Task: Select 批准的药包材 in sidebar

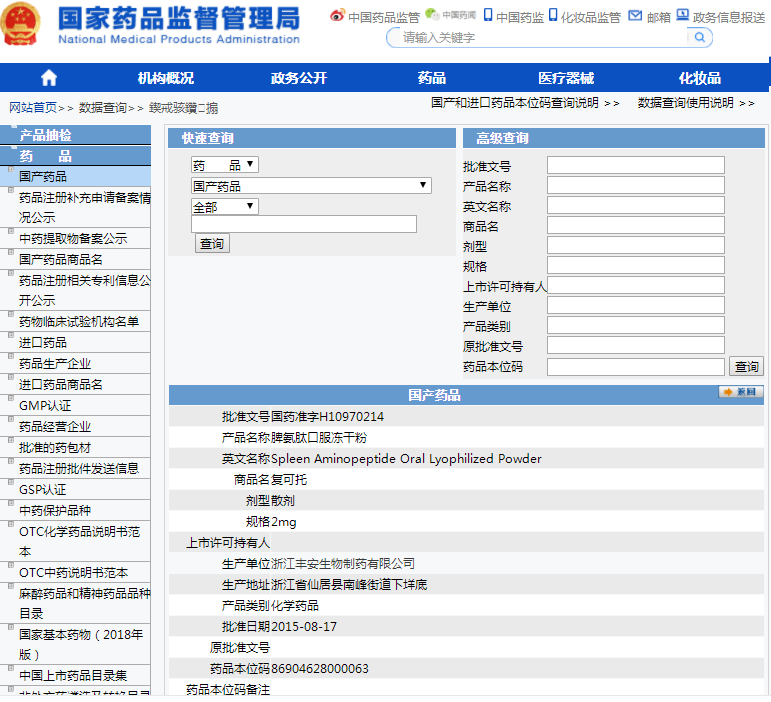Action: pyautogui.click(x=55, y=448)
